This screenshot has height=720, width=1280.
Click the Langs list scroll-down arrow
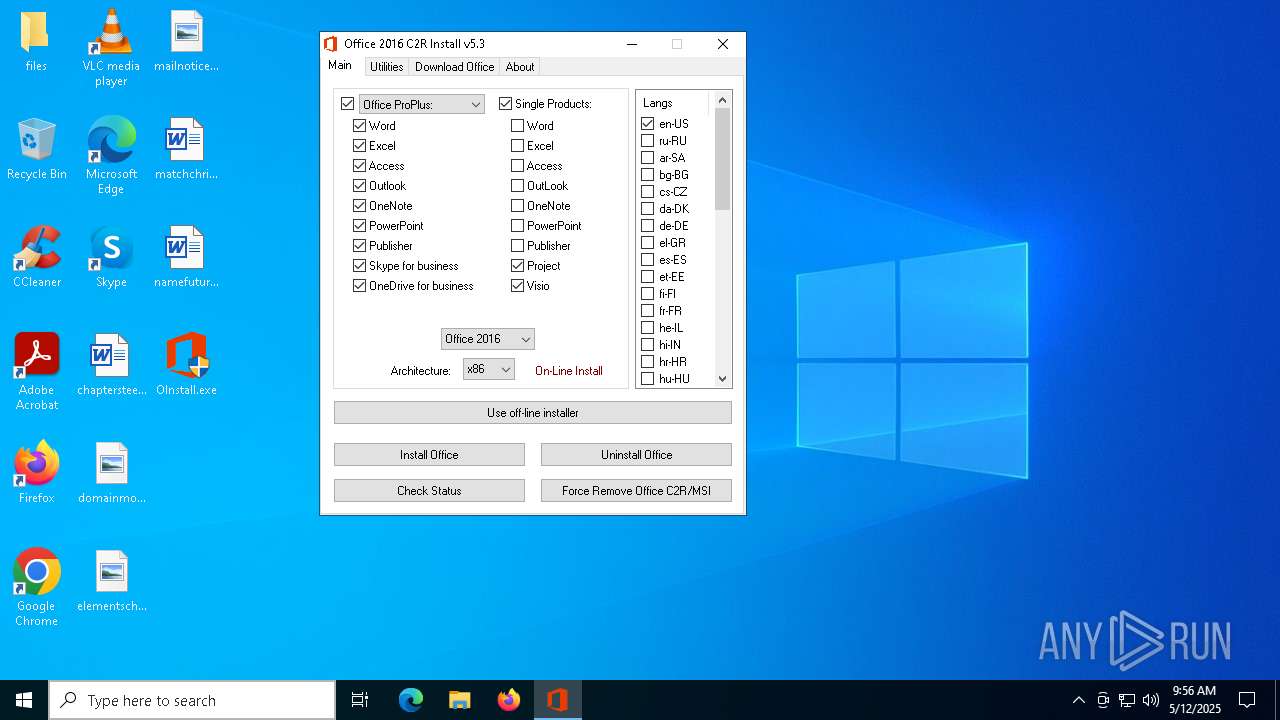[722, 379]
